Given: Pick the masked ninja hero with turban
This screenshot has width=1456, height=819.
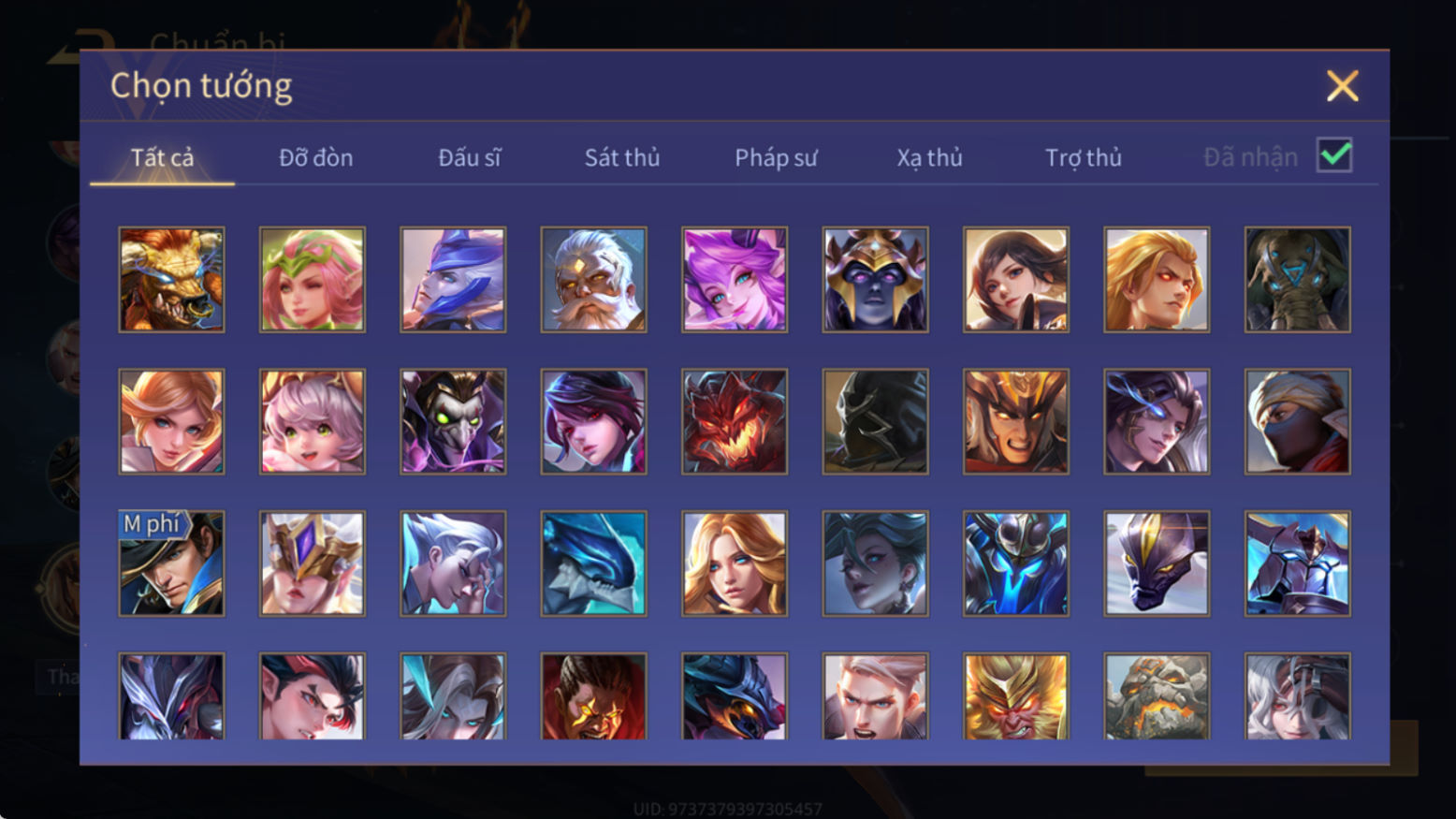Looking at the screenshot, I should (x=1297, y=421).
